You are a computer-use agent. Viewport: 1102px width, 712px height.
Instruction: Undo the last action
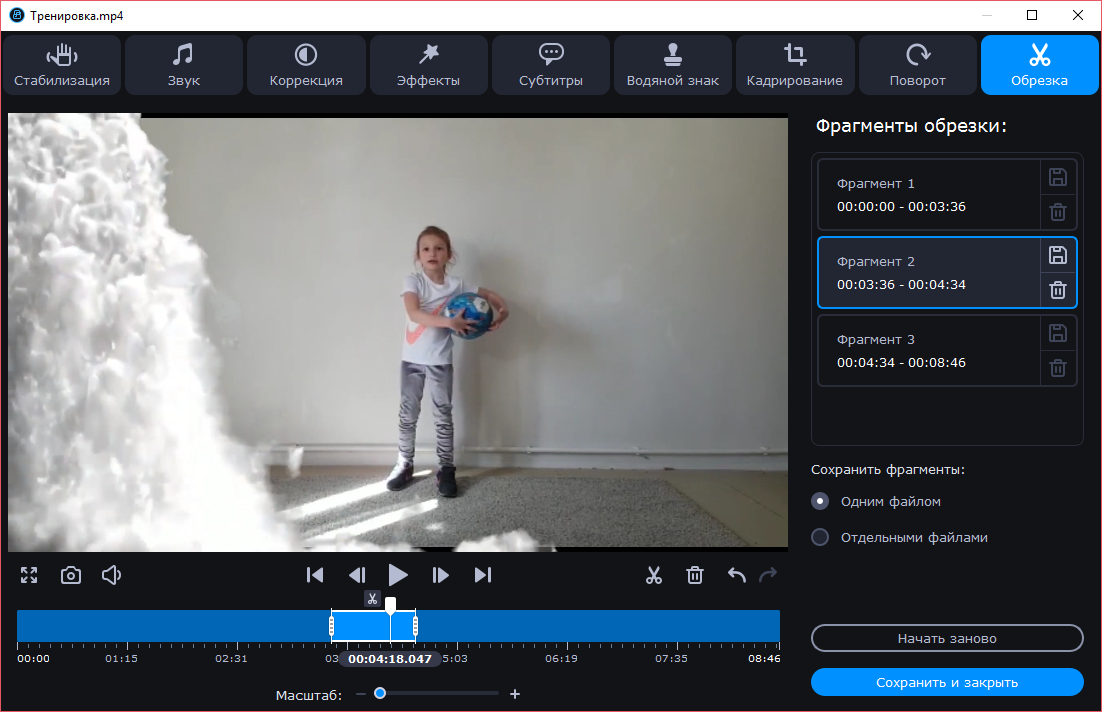coord(737,575)
